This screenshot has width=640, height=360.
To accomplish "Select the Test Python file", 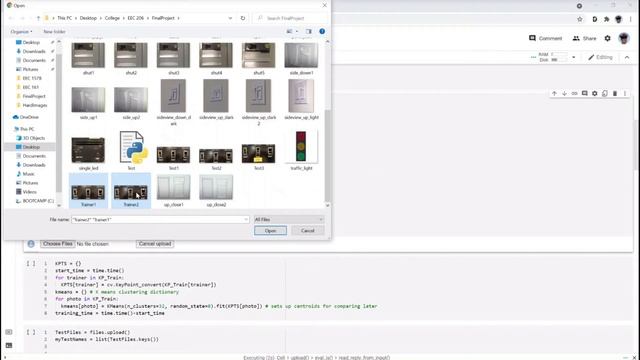I will coord(131,151).
